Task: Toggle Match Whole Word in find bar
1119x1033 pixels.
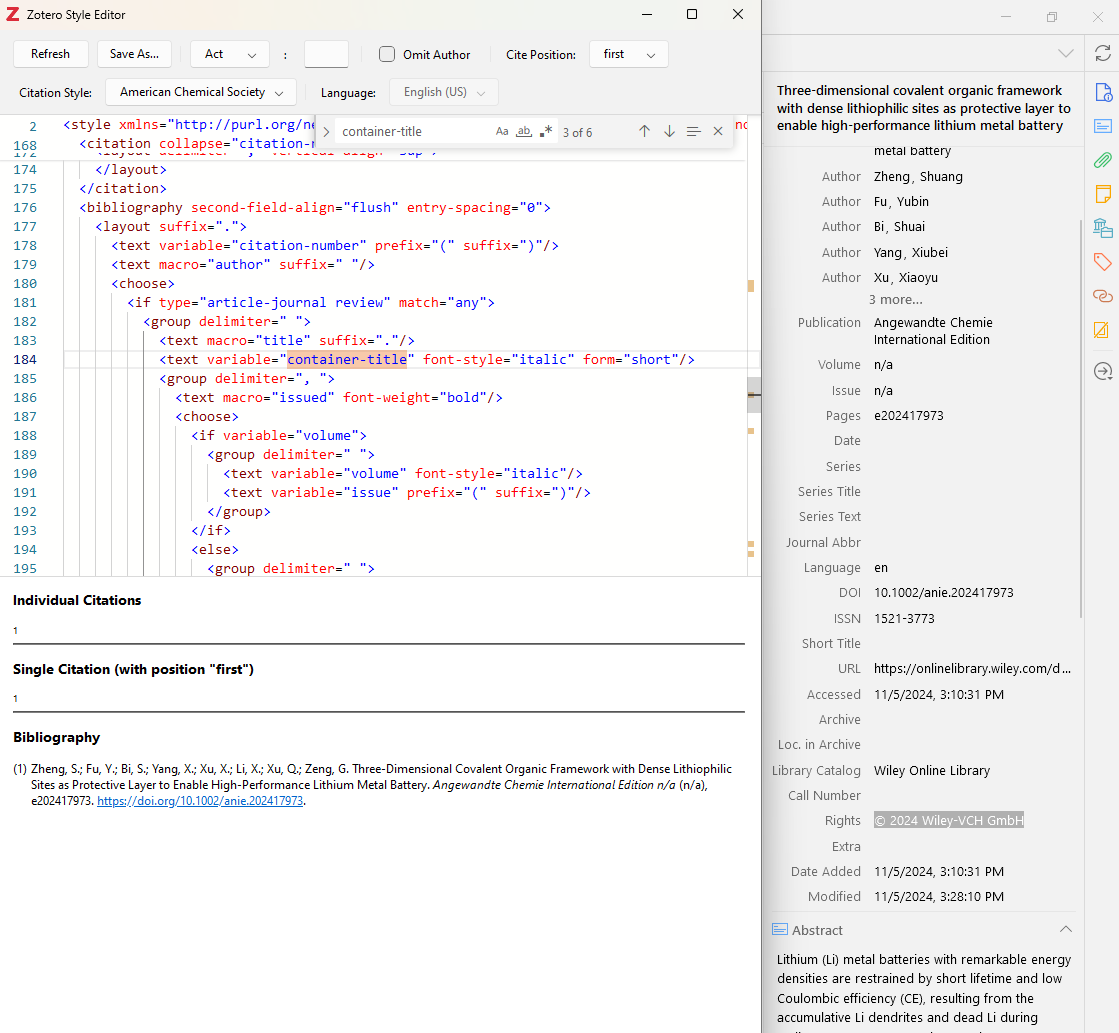Action: click(x=524, y=131)
